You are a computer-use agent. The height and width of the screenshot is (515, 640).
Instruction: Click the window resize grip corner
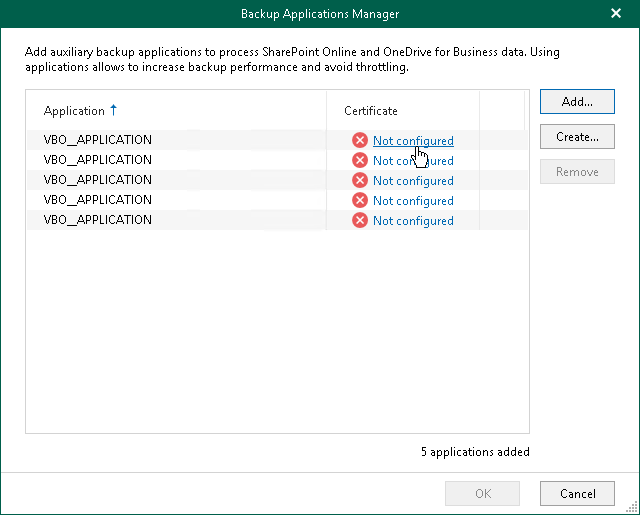[x=633, y=508]
